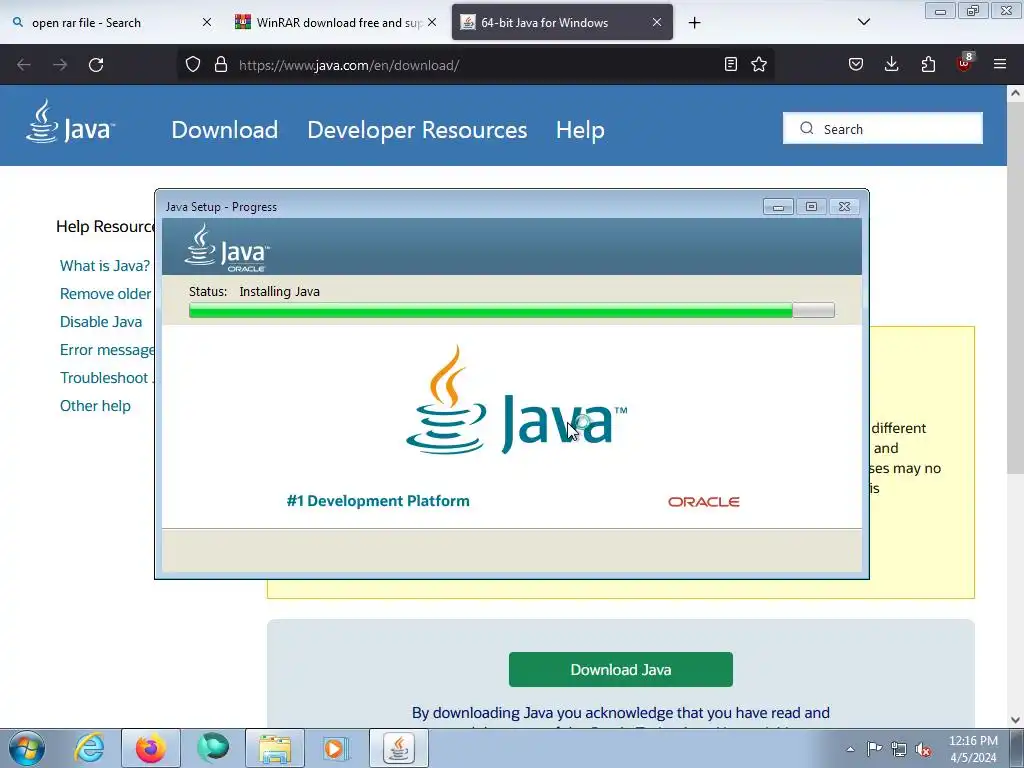Image resolution: width=1024 pixels, height=768 pixels.
Task: Open the tracking protection shield icon
Action: tap(193, 65)
